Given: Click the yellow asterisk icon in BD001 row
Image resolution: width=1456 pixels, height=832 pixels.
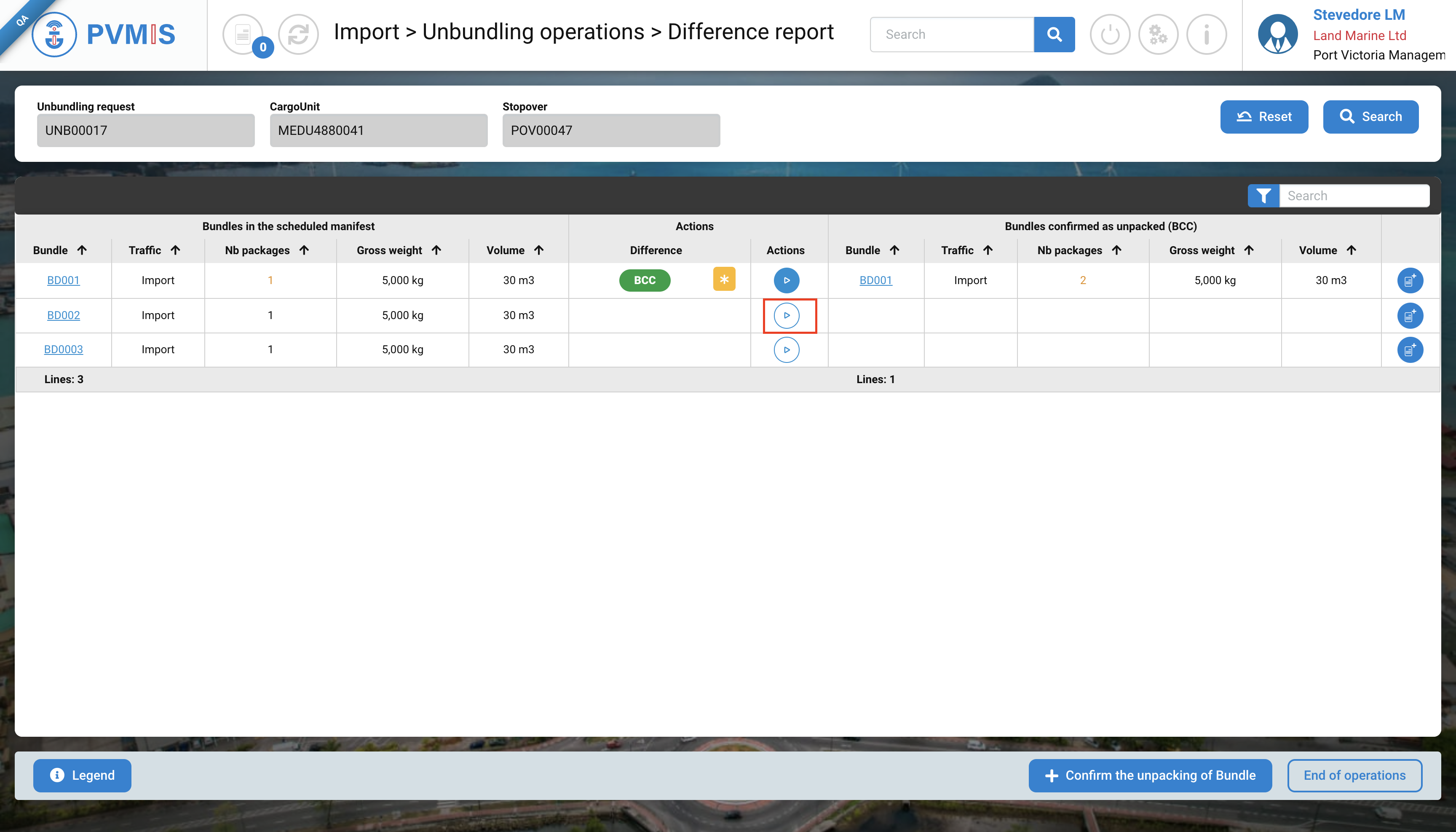Looking at the screenshot, I should [724, 279].
